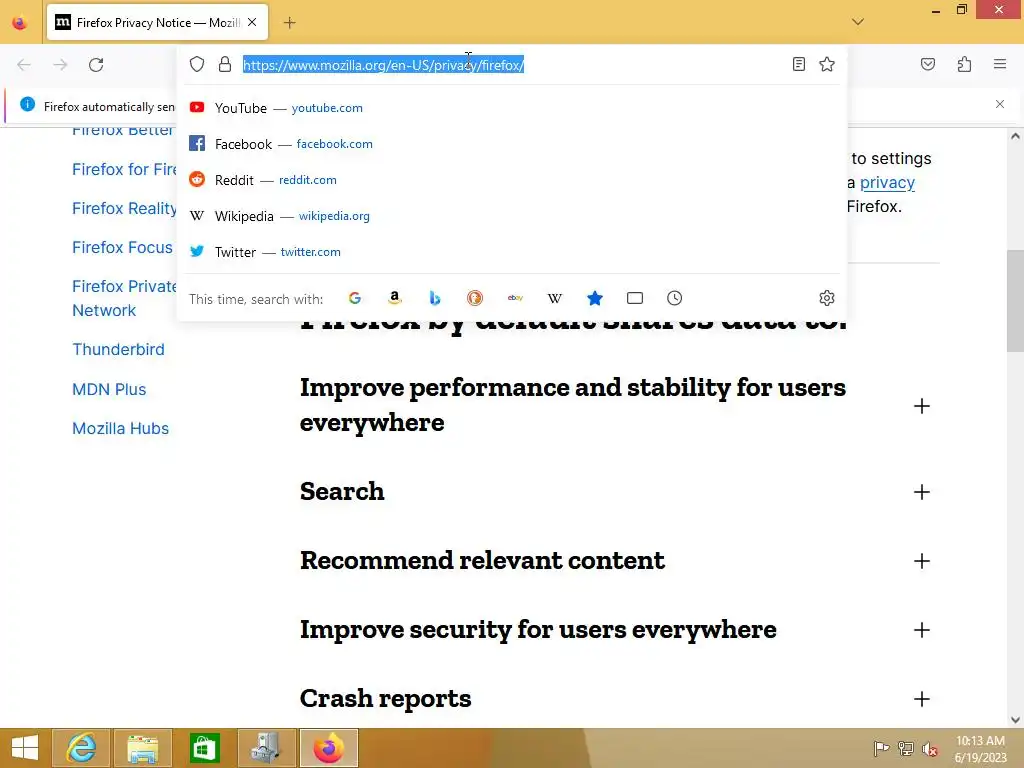
Task: Search this time with eBay
Action: pos(515,298)
